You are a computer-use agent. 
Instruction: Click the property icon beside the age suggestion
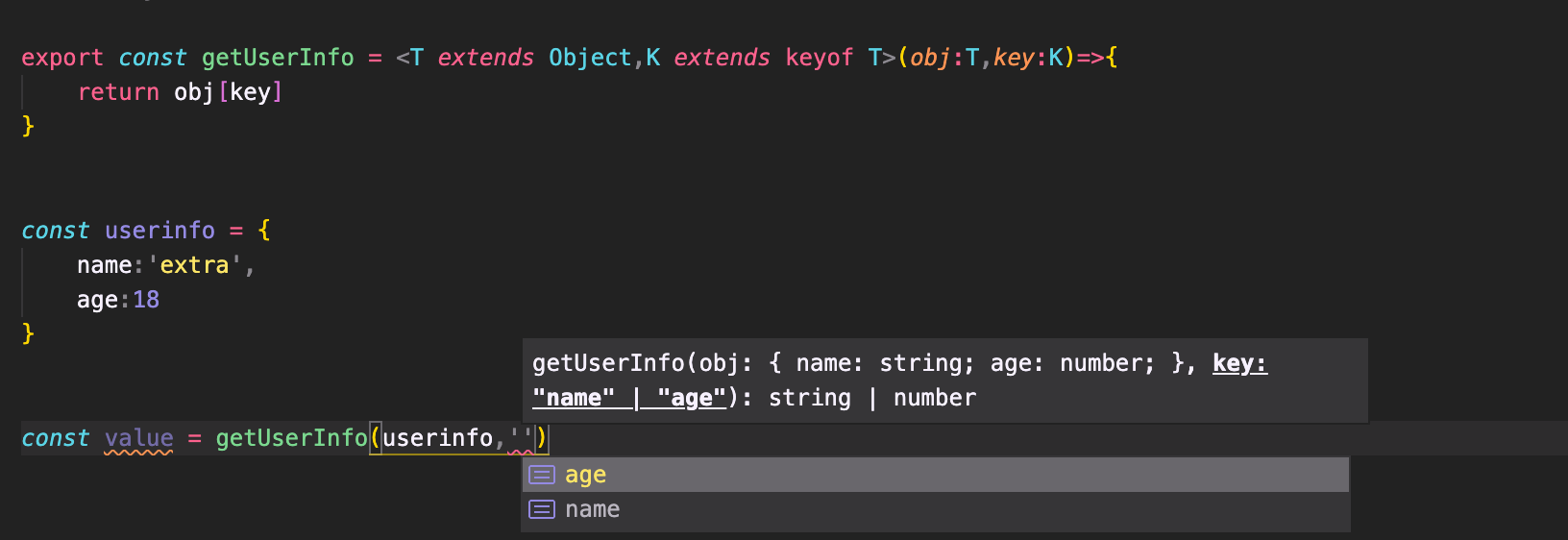[542, 475]
